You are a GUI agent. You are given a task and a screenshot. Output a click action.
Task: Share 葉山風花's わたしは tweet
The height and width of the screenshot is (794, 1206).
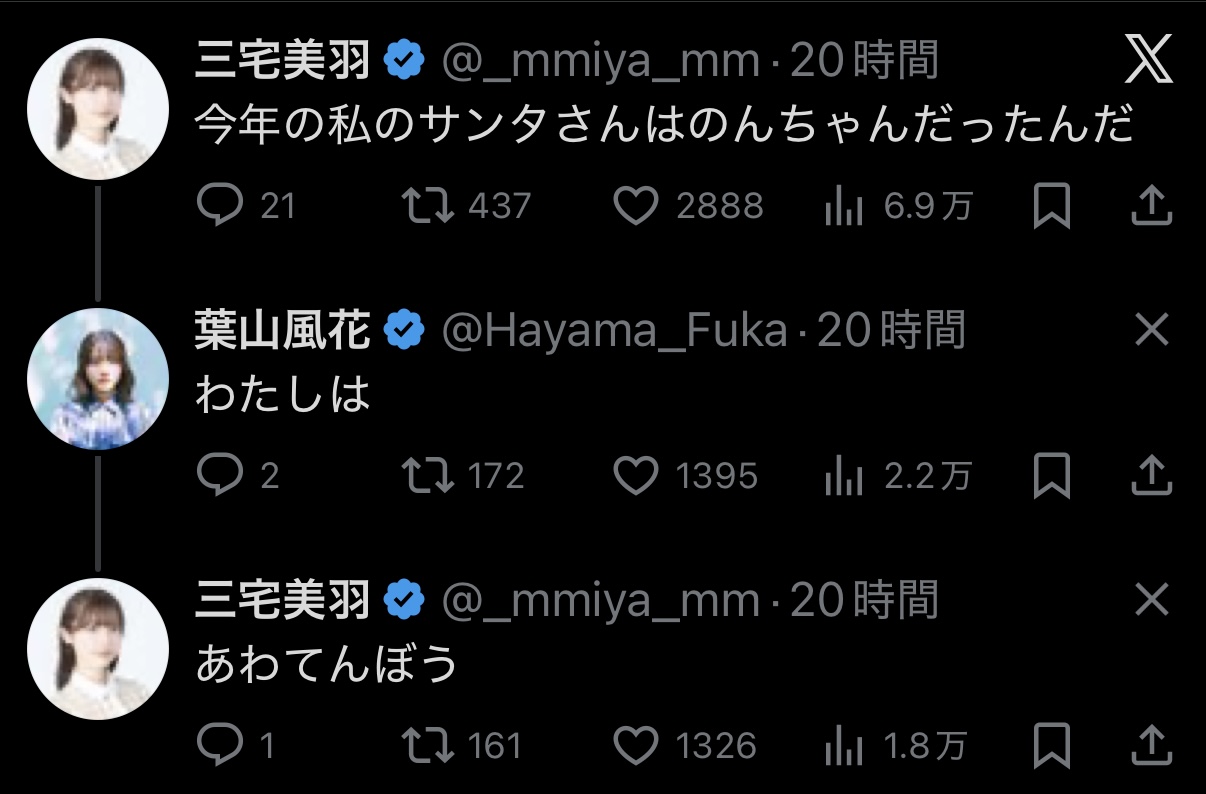coord(1151,476)
